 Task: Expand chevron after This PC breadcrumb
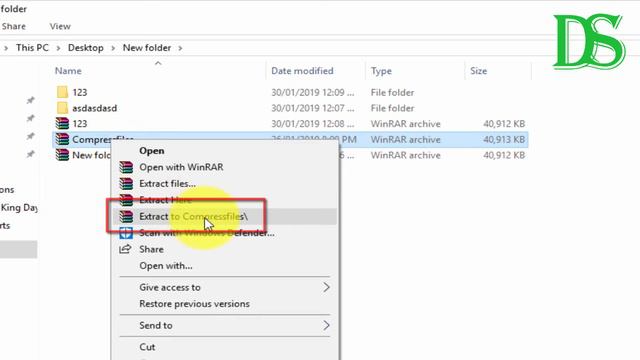pos(58,48)
